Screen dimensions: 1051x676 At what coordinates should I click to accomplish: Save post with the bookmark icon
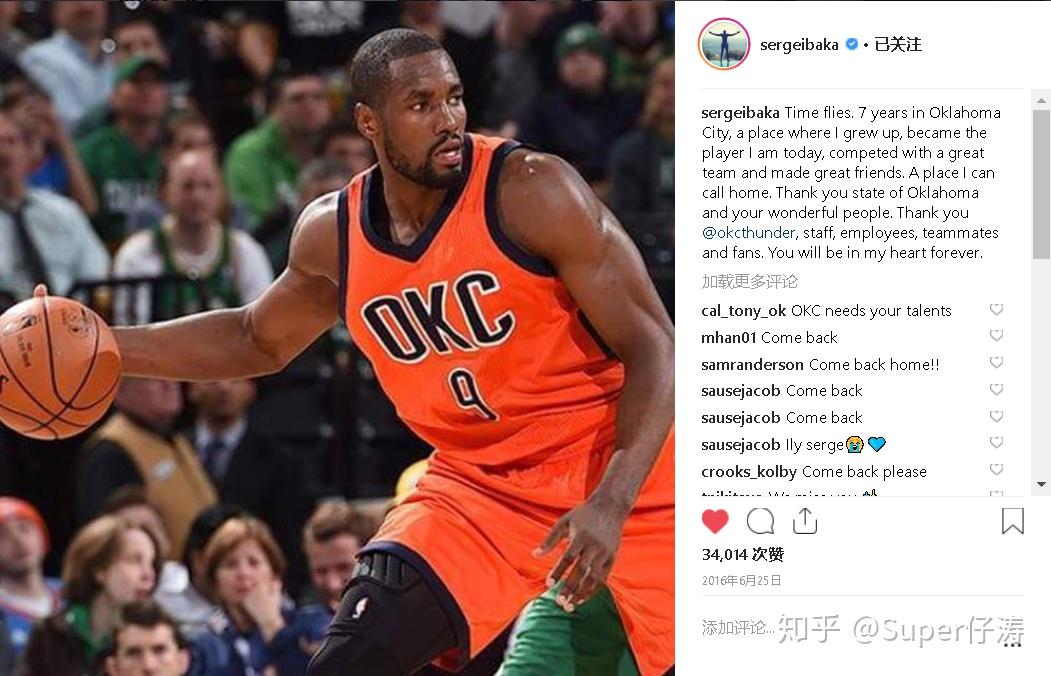[x=1012, y=521]
